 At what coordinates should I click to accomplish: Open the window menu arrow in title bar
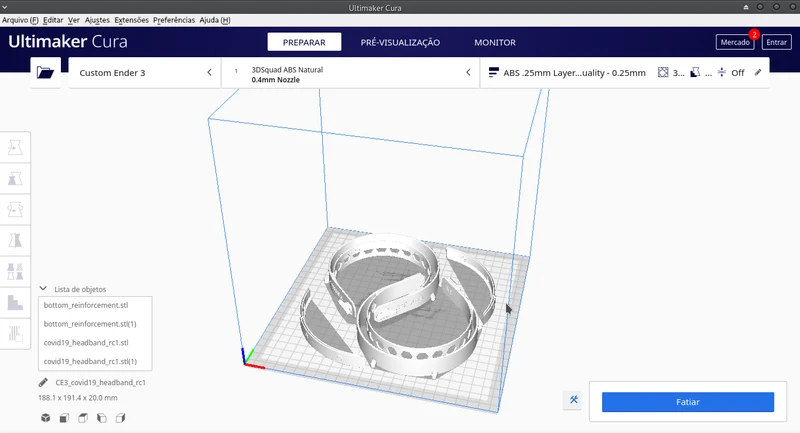click(5, 7)
